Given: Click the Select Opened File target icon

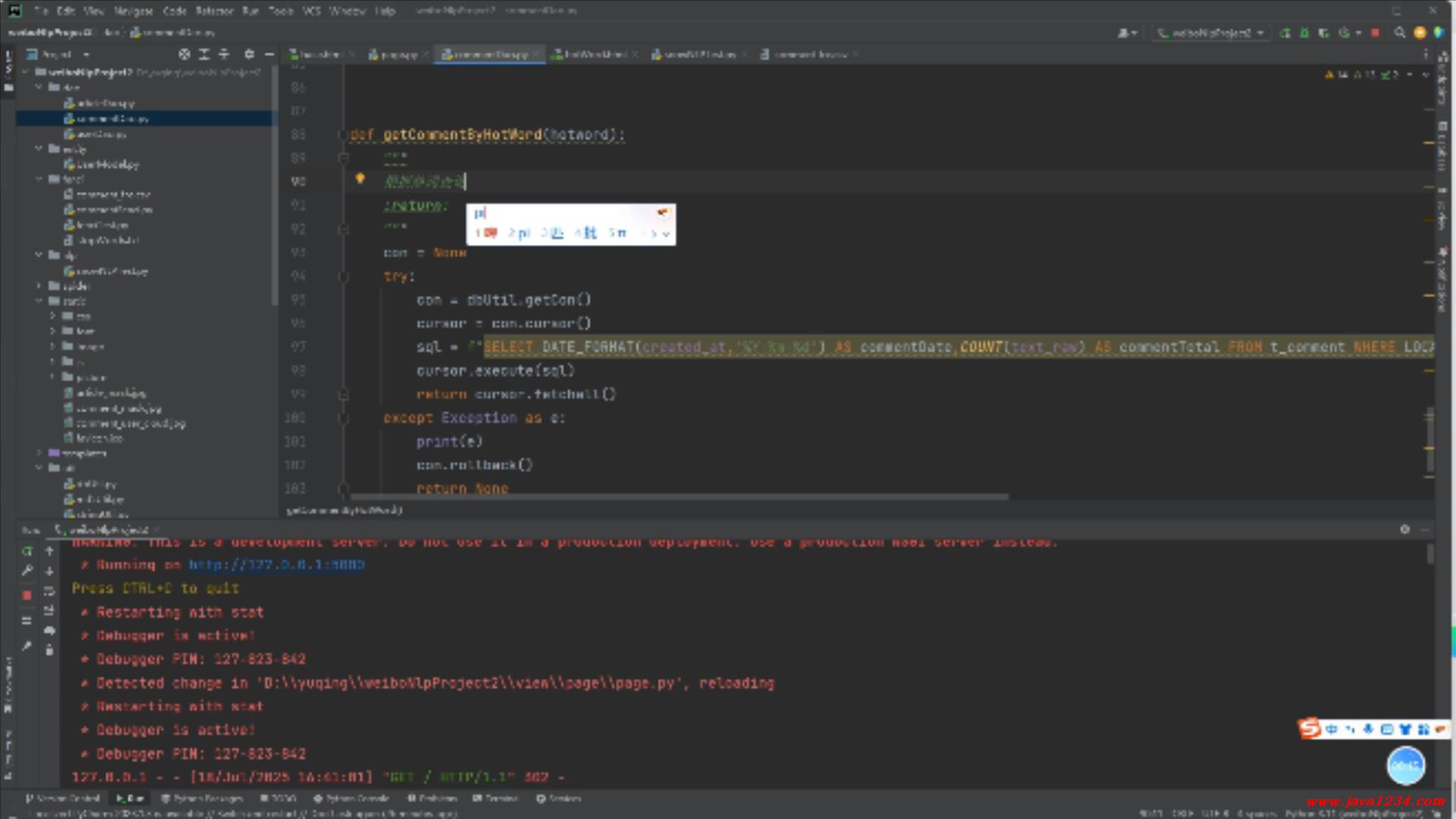Looking at the screenshot, I should tap(184, 54).
